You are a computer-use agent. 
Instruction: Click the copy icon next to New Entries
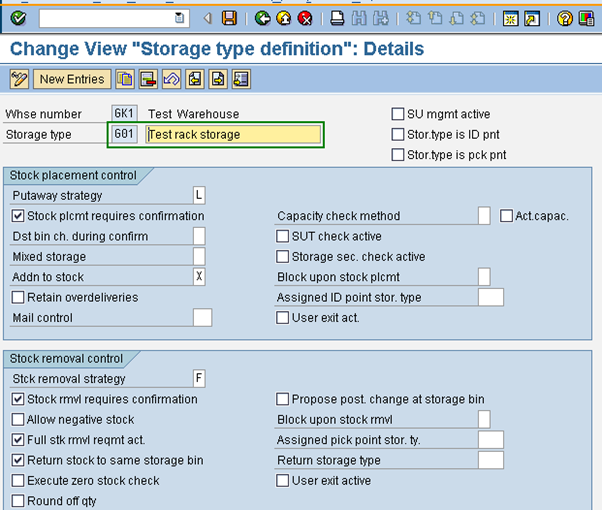pos(124,79)
